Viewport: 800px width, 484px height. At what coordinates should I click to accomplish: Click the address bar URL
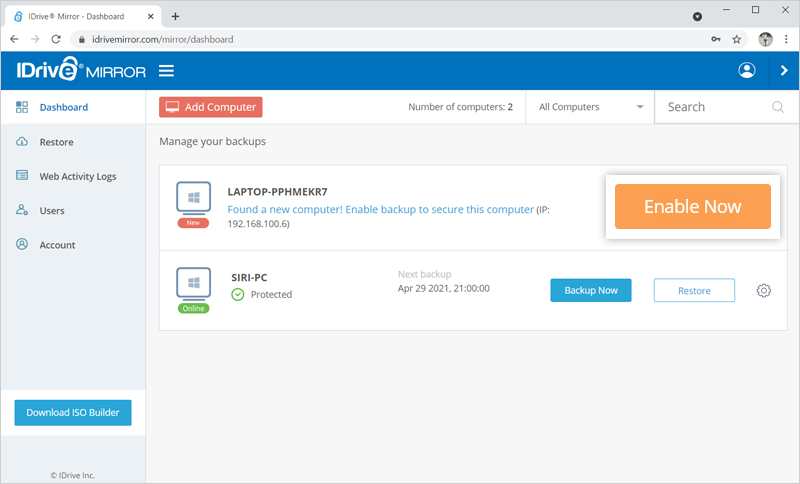tap(163, 39)
